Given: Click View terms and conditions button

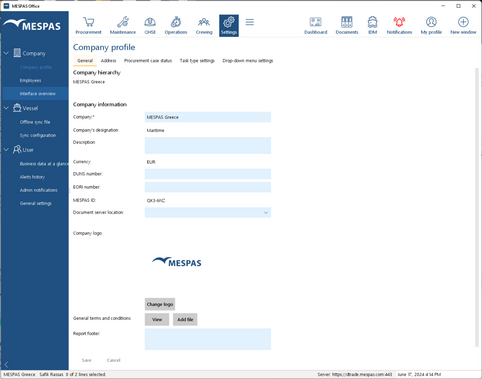Looking at the screenshot, I should coord(157,319).
